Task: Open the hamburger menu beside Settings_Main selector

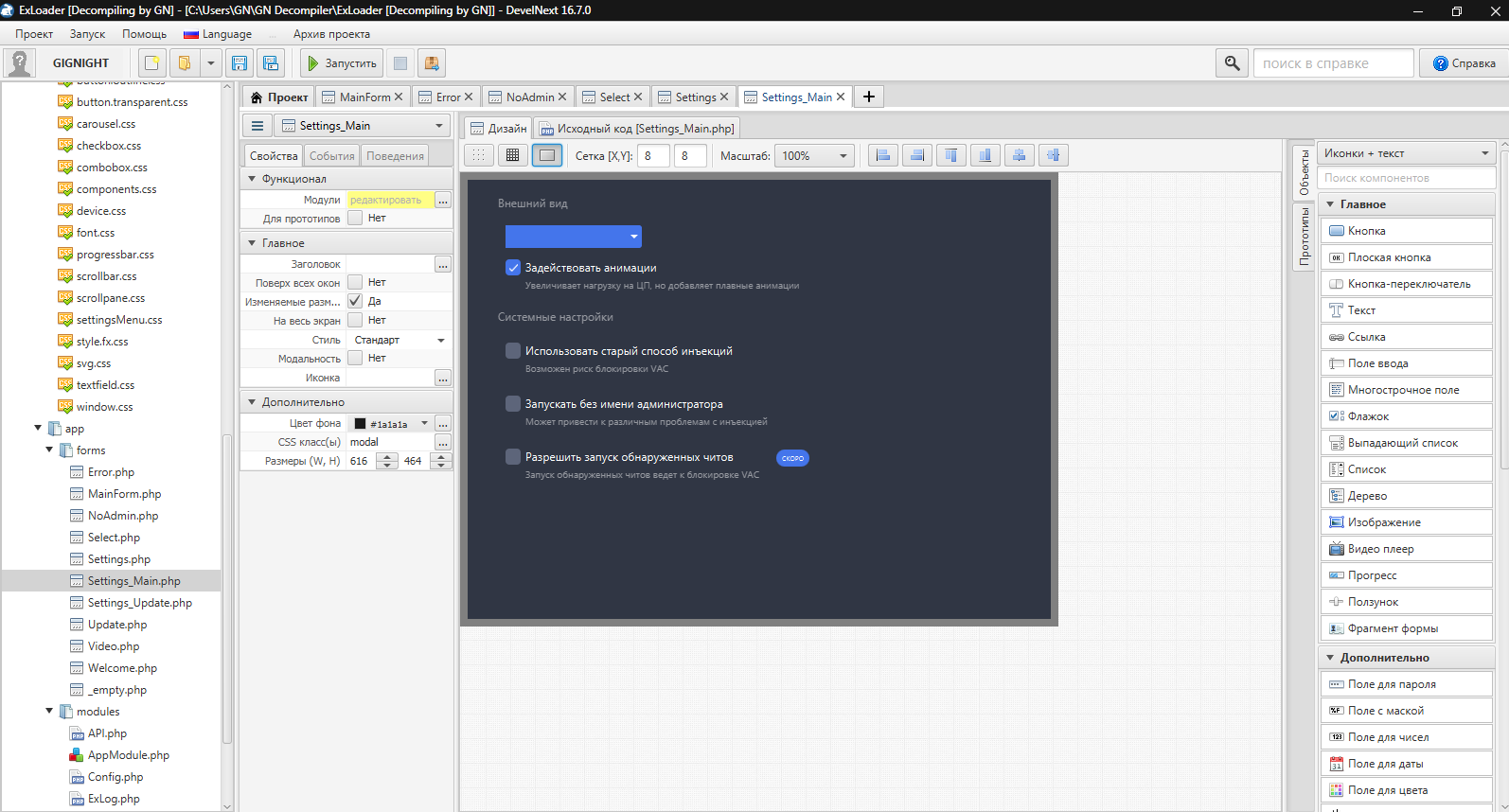Action: pos(257,126)
